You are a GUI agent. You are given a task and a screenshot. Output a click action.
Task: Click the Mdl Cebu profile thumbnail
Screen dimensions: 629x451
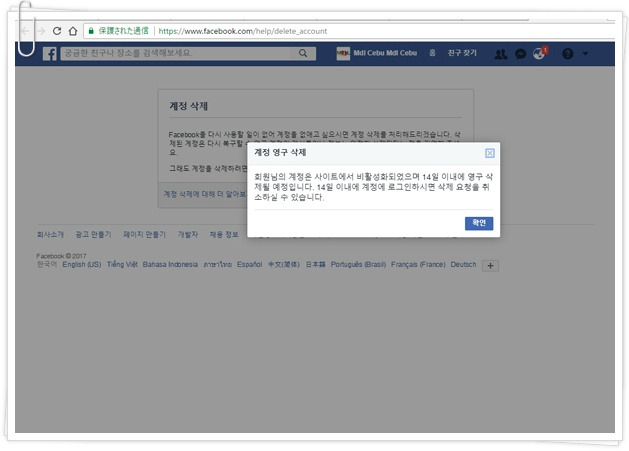point(343,53)
